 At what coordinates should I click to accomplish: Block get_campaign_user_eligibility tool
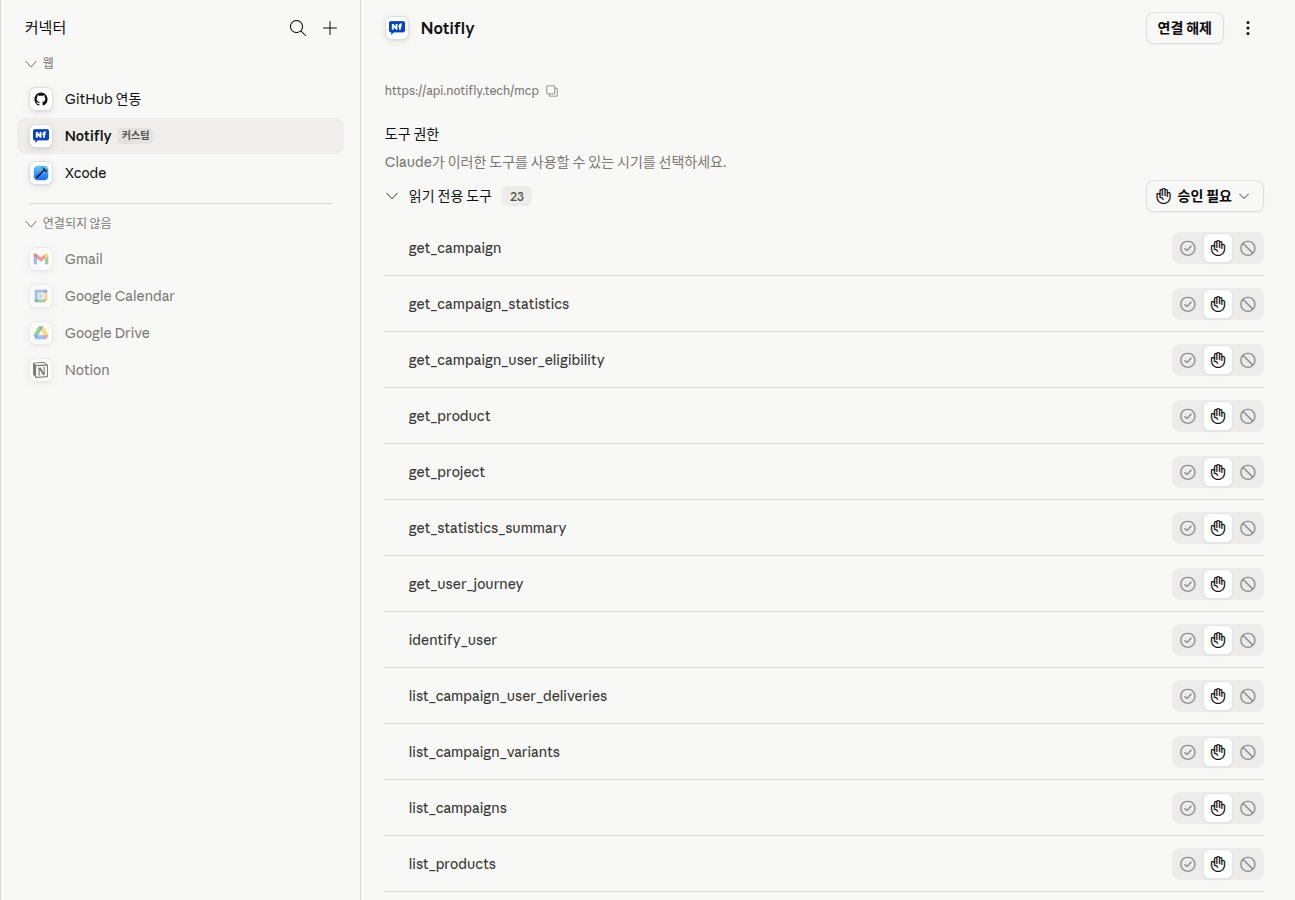click(1248, 360)
